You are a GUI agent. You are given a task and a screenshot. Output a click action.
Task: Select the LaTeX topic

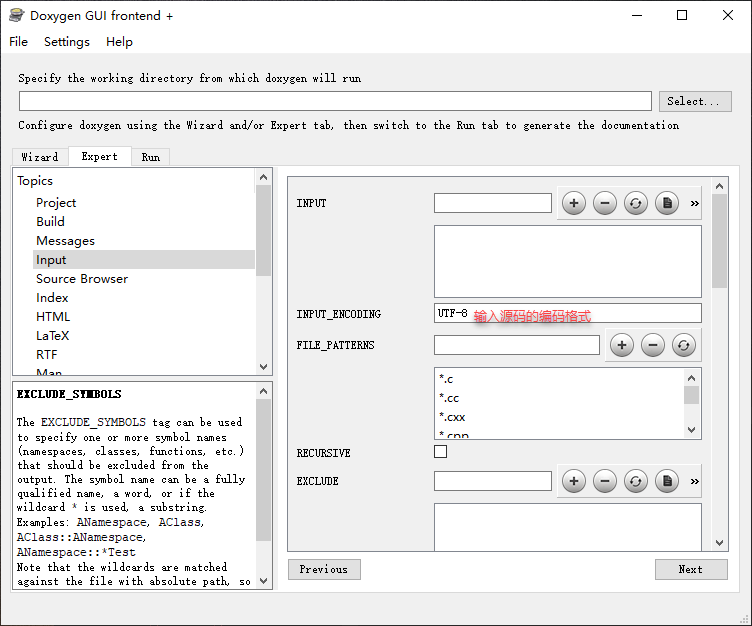[52, 336]
